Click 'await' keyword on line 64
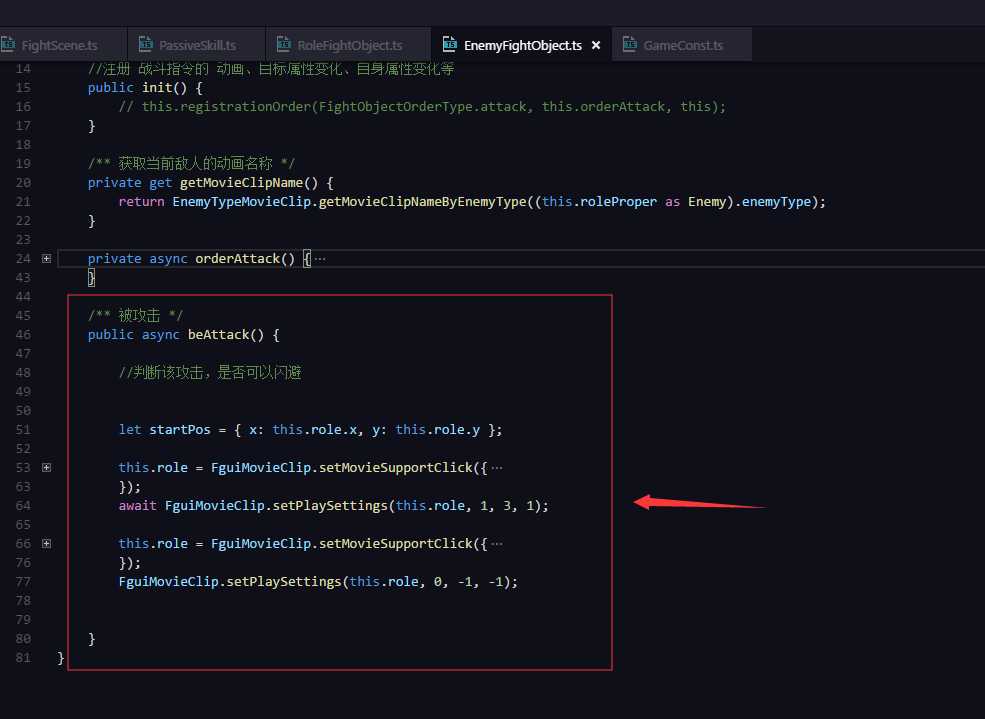Viewport: 985px width, 719px height. 138,505
